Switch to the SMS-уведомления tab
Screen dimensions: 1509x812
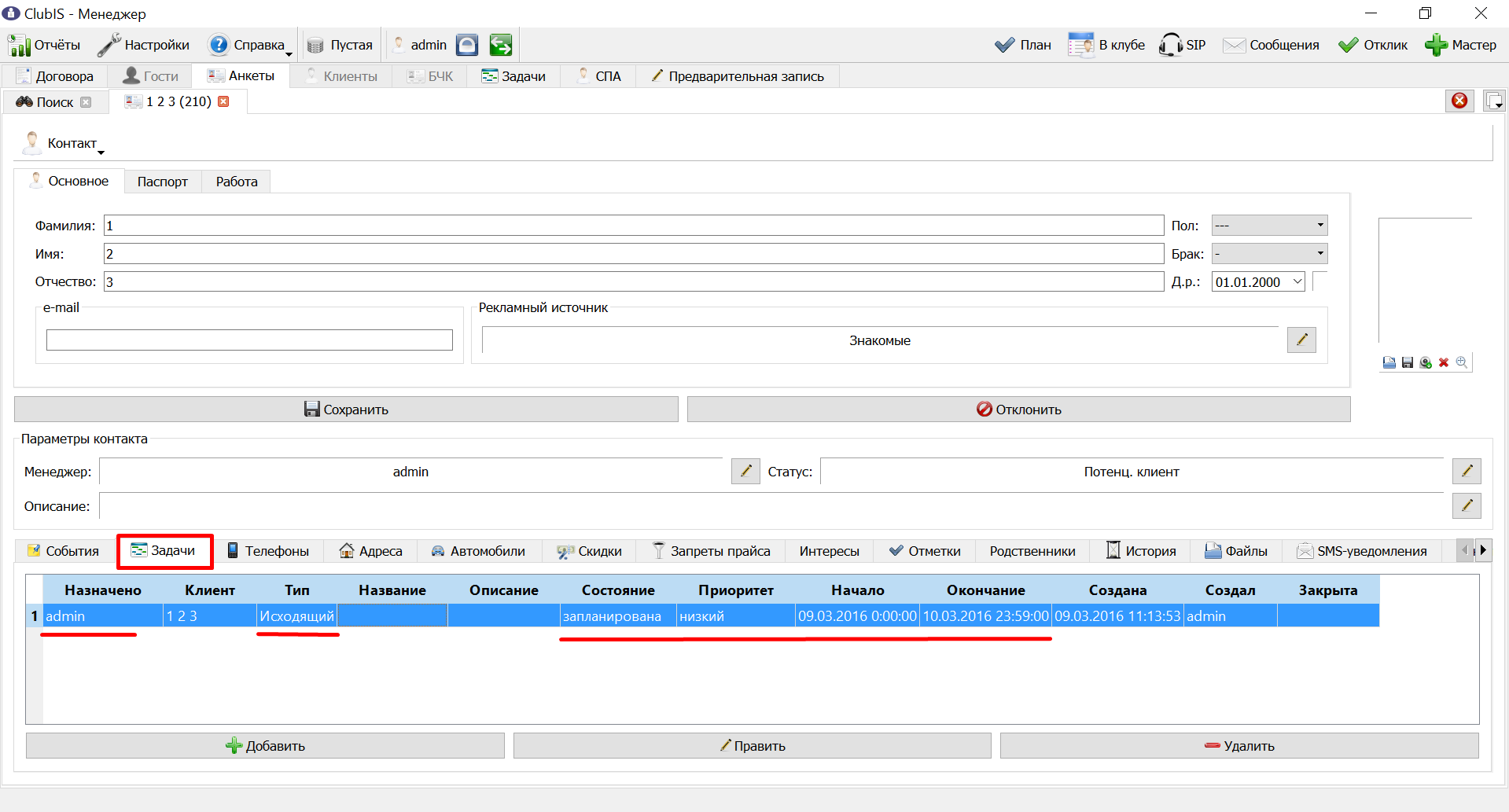1362,551
